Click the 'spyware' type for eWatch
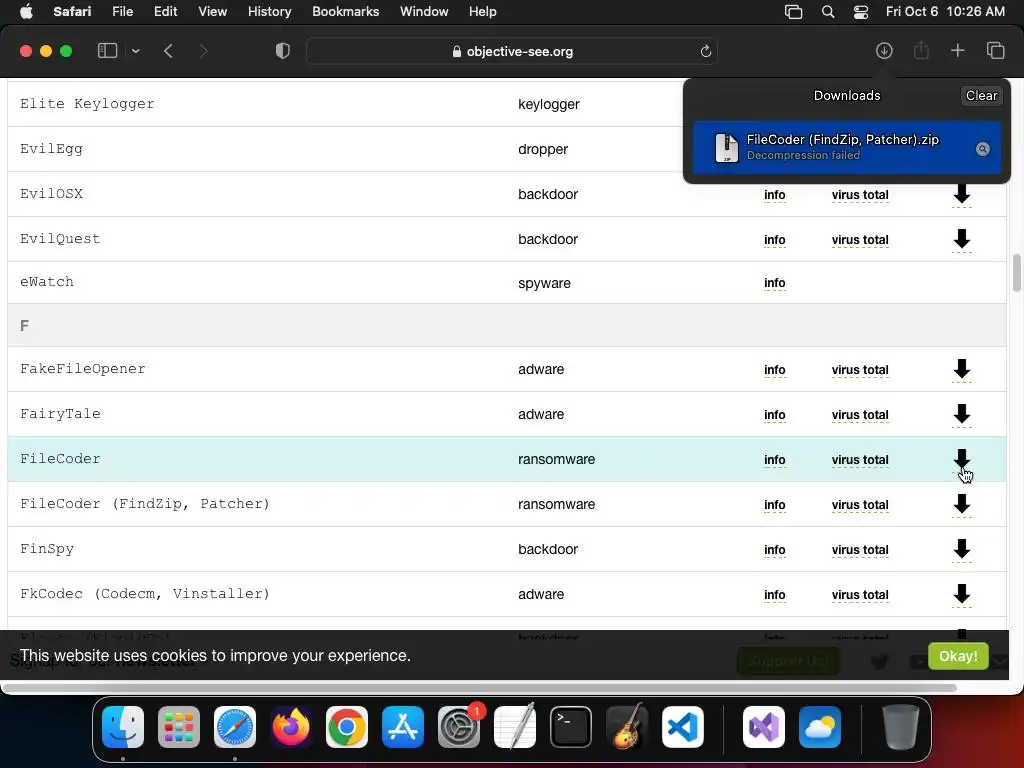 click(544, 283)
